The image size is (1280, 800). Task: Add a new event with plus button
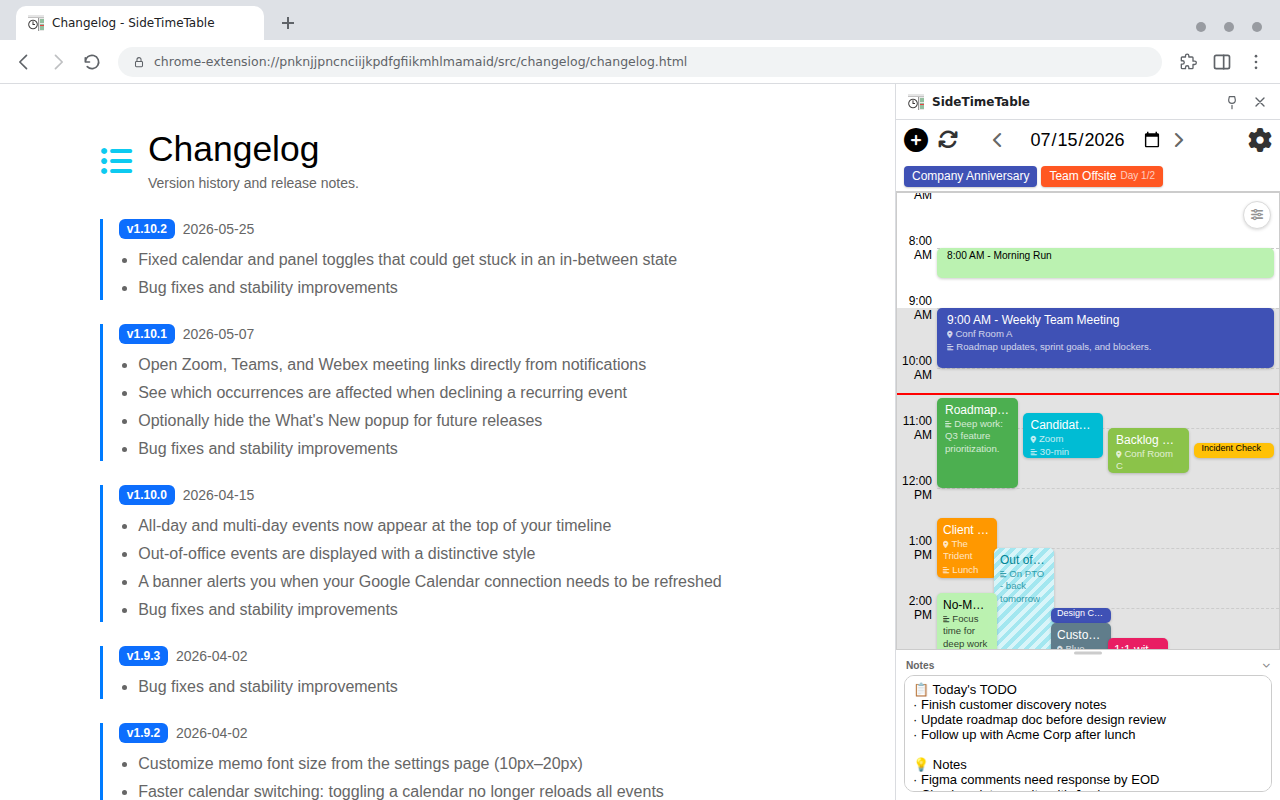point(916,140)
